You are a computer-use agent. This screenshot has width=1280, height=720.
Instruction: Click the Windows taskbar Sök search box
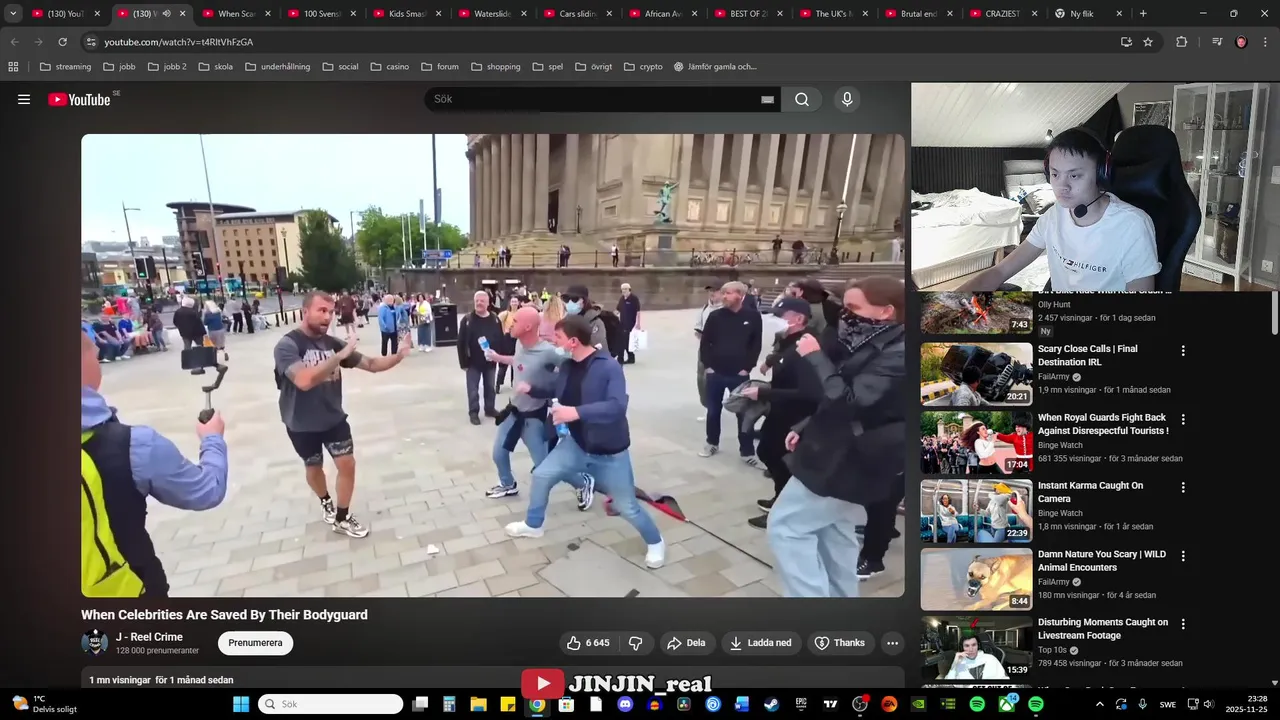click(331, 704)
